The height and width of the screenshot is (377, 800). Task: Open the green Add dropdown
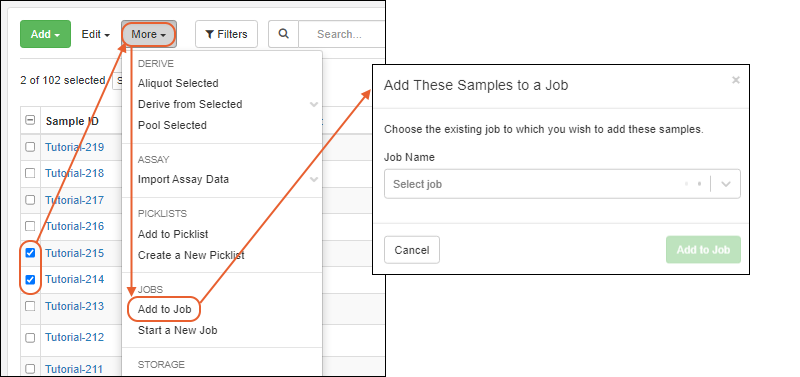[45, 34]
